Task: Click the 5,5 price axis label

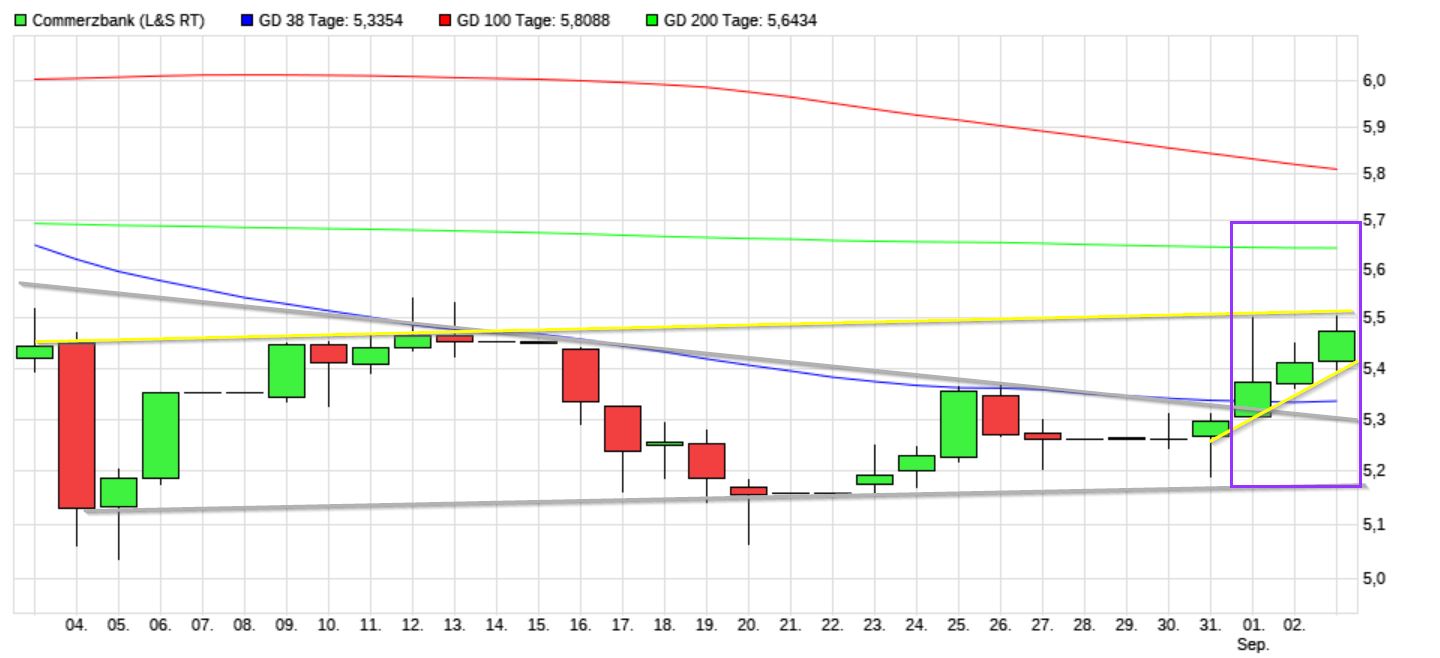Action: coord(1376,318)
